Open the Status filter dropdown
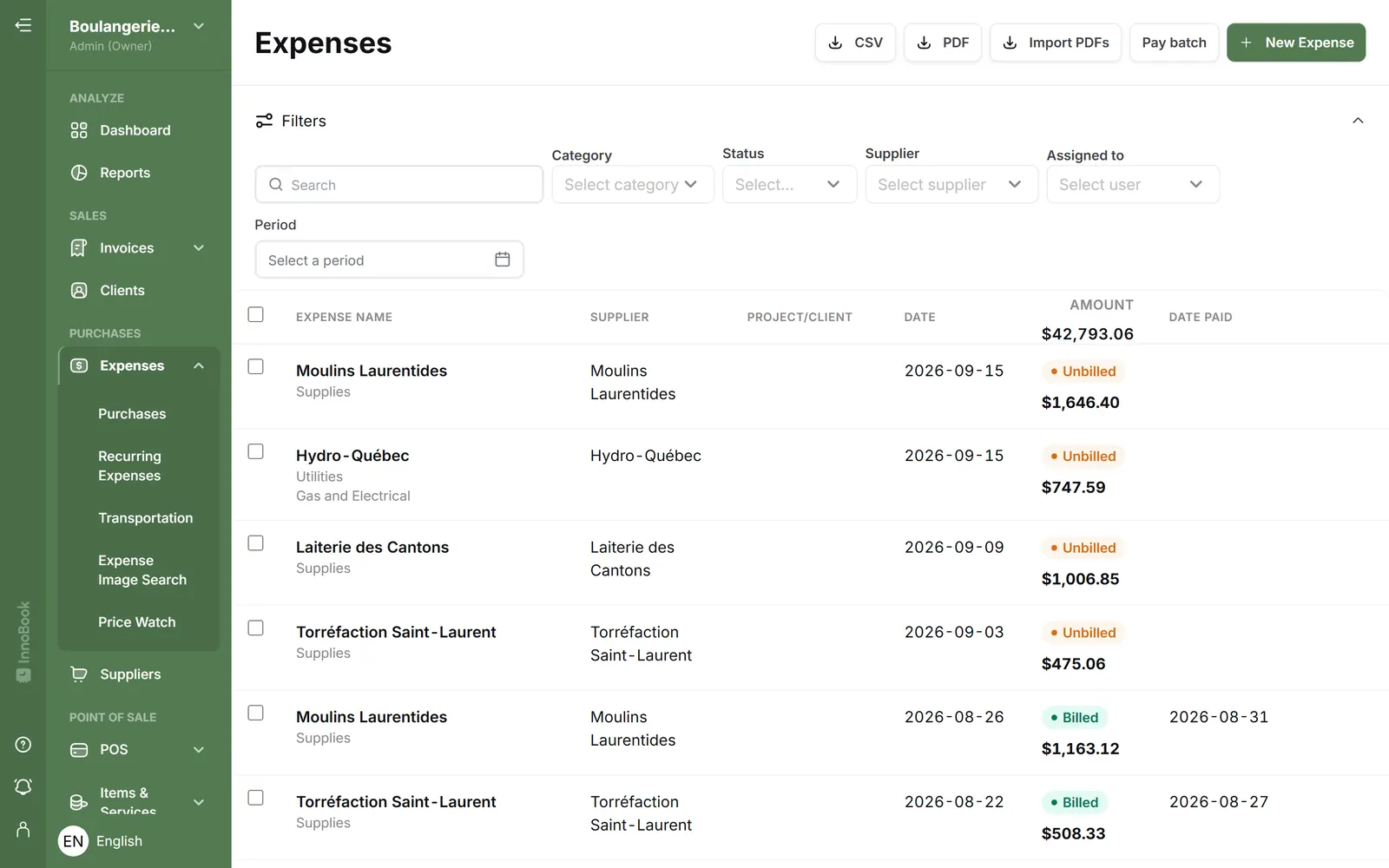Viewport: 1389px width, 868px height. pos(789,184)
